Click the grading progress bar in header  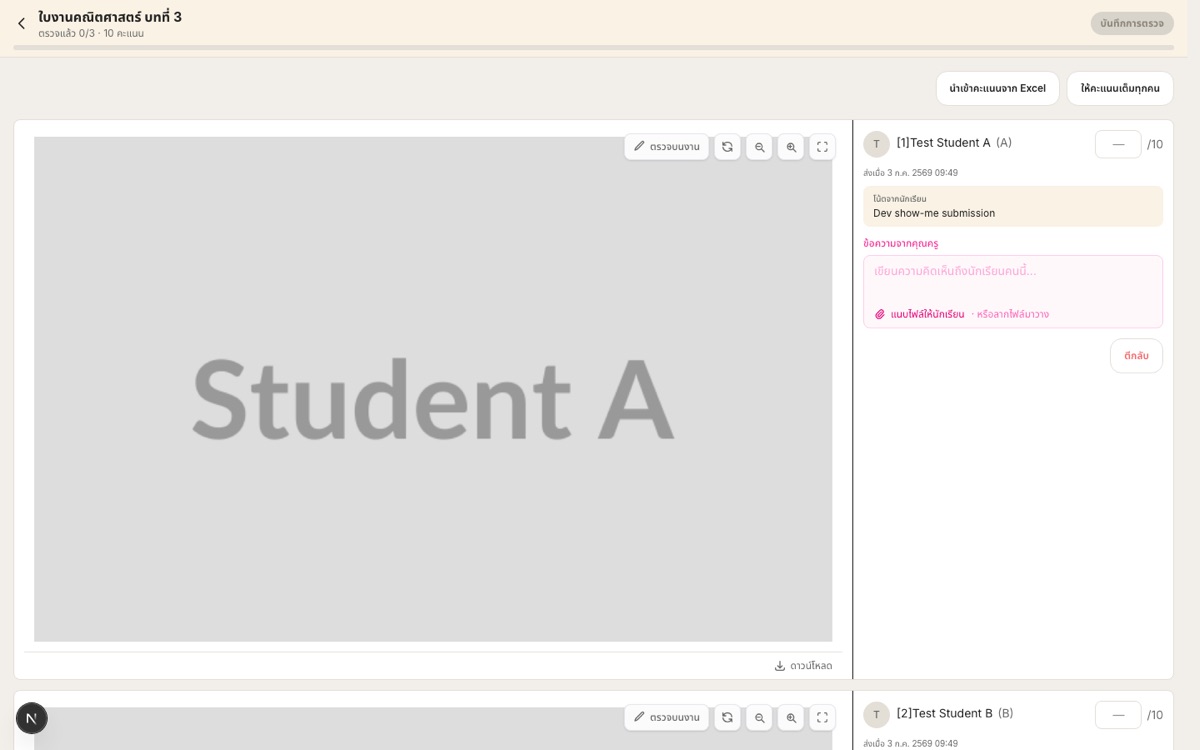coord(594,47)
